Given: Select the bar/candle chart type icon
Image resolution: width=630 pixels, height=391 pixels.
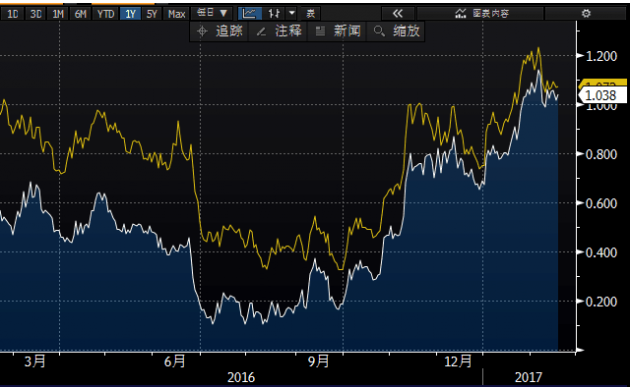Looking at the screenshot, I should pyautogui.click(x=274, y=14).
